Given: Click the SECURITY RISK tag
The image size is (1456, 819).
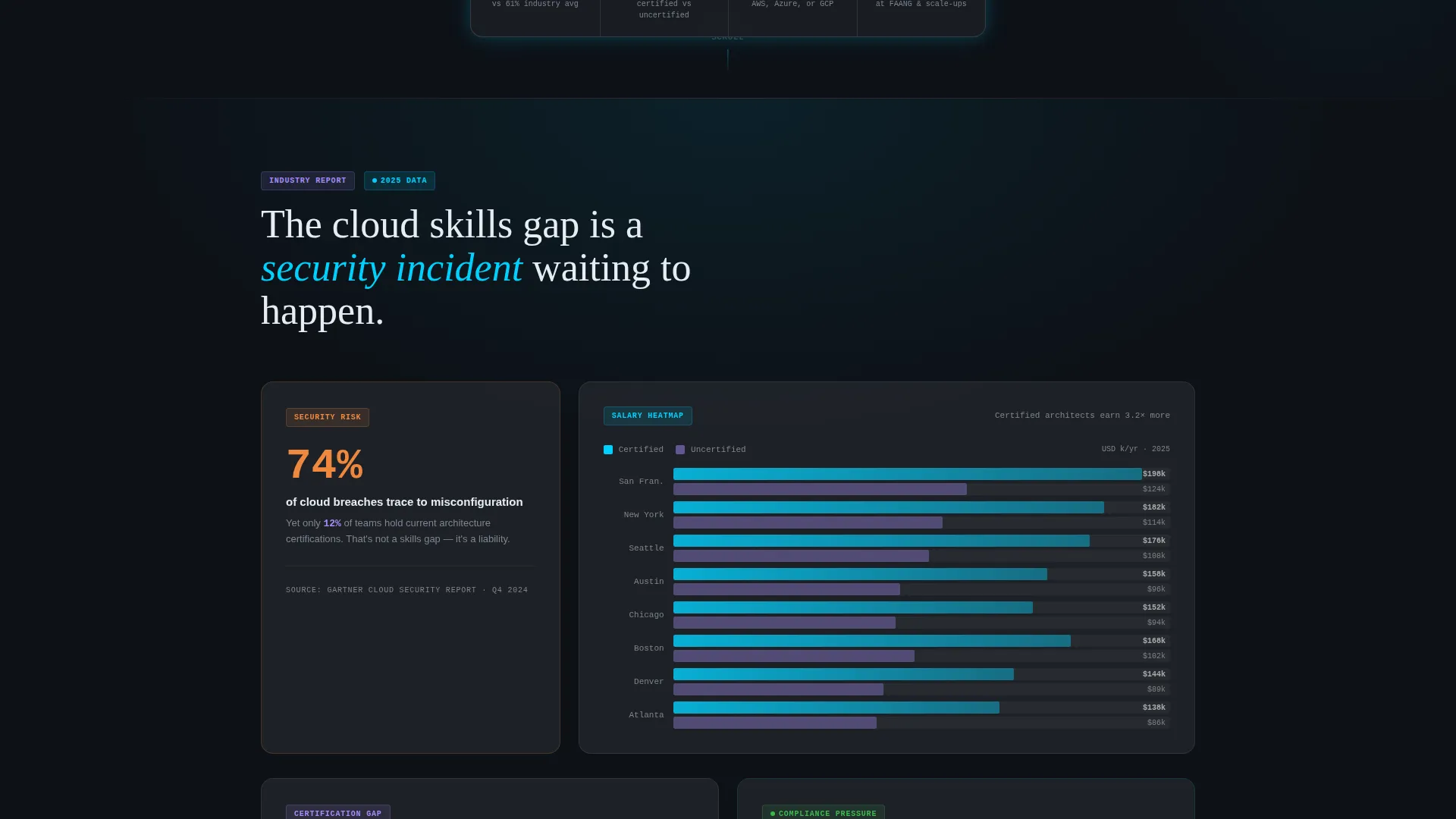Looking at the screenshot, I should (328, 417).
